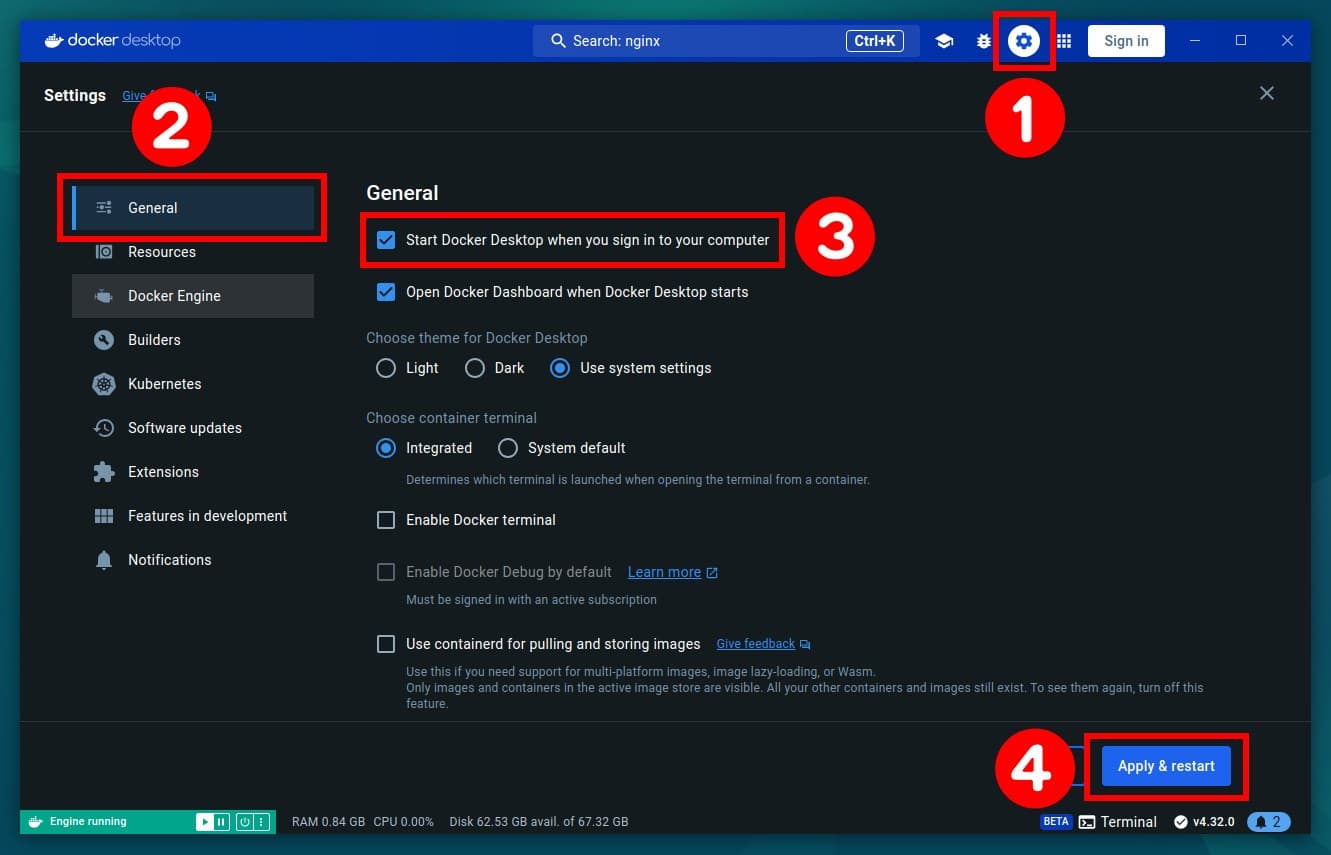Click the Apply & restart button
The image size is (1331, 855).
tap(1166, 765)
